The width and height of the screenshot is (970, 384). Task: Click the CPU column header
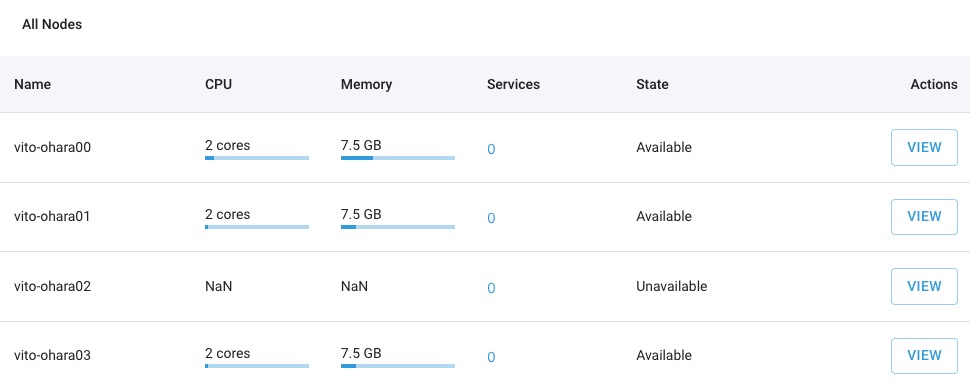tap(218, 84)
